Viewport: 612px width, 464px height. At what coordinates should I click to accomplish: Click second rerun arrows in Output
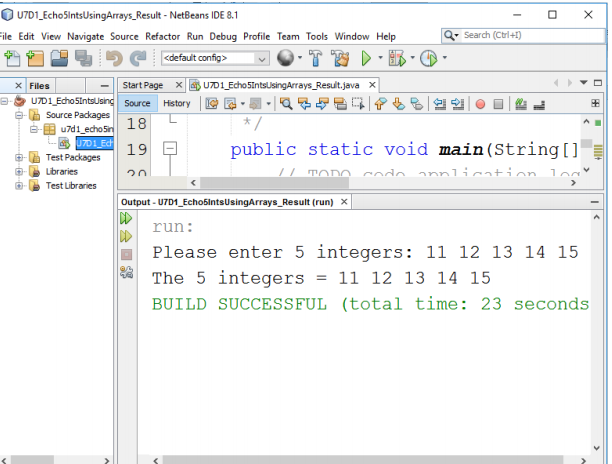coord(126,236)
